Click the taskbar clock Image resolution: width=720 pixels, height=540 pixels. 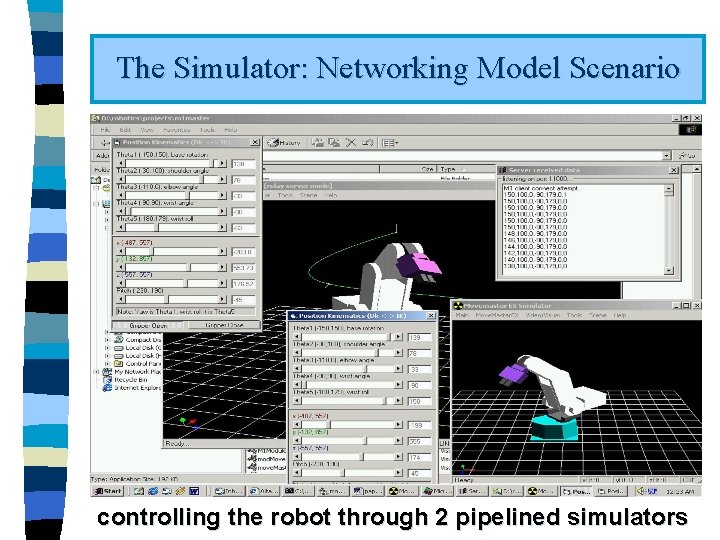pyautogui.click(x=680, y=491)
